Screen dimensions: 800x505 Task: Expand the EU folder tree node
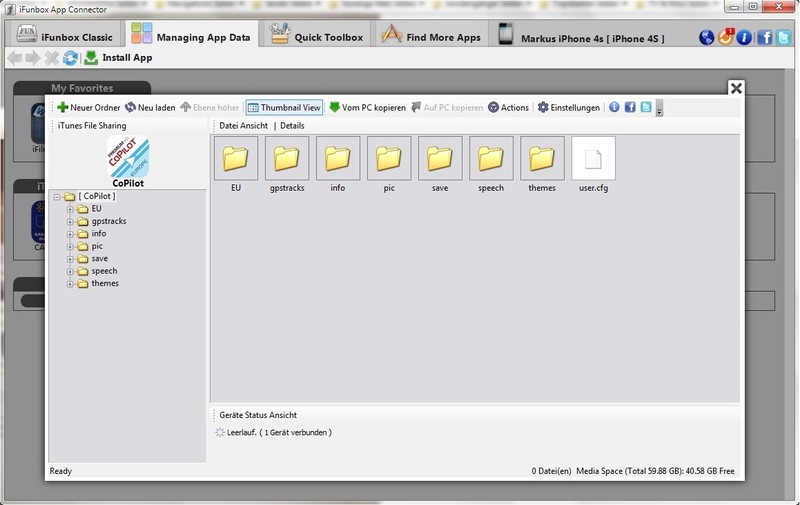tap(70, 209)
